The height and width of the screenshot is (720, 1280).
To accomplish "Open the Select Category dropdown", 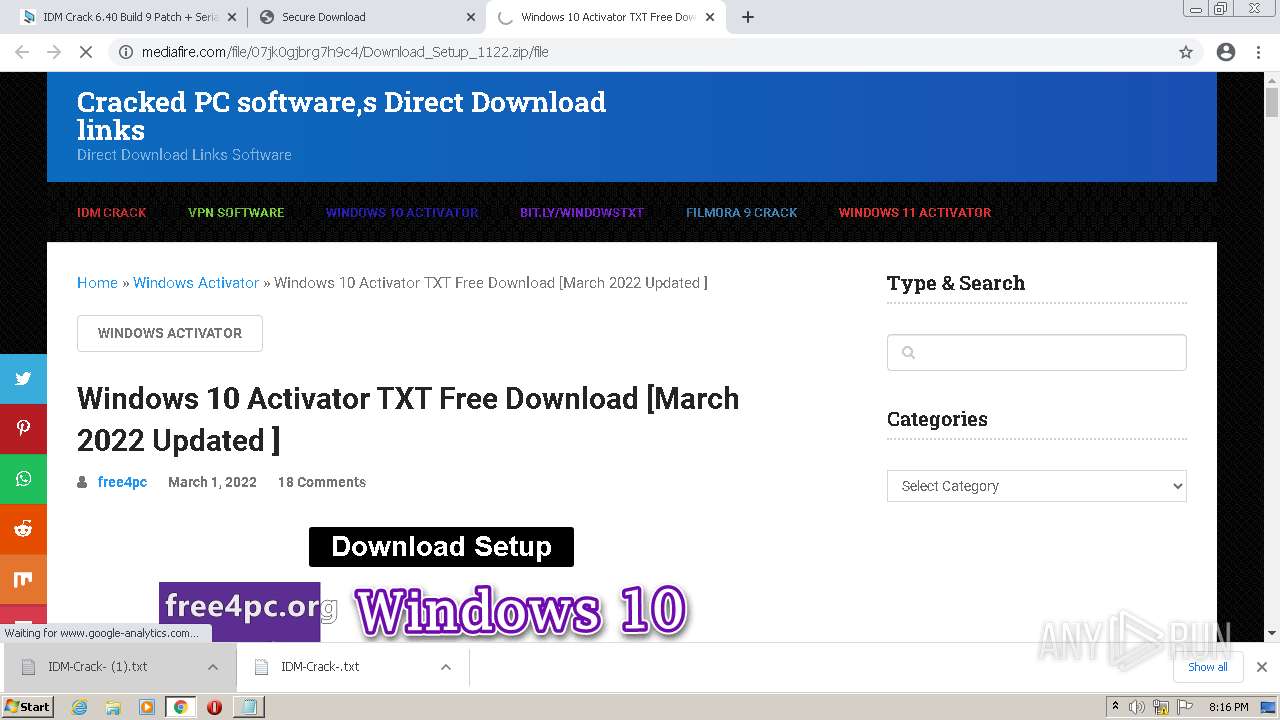I will click(1037, 486).
